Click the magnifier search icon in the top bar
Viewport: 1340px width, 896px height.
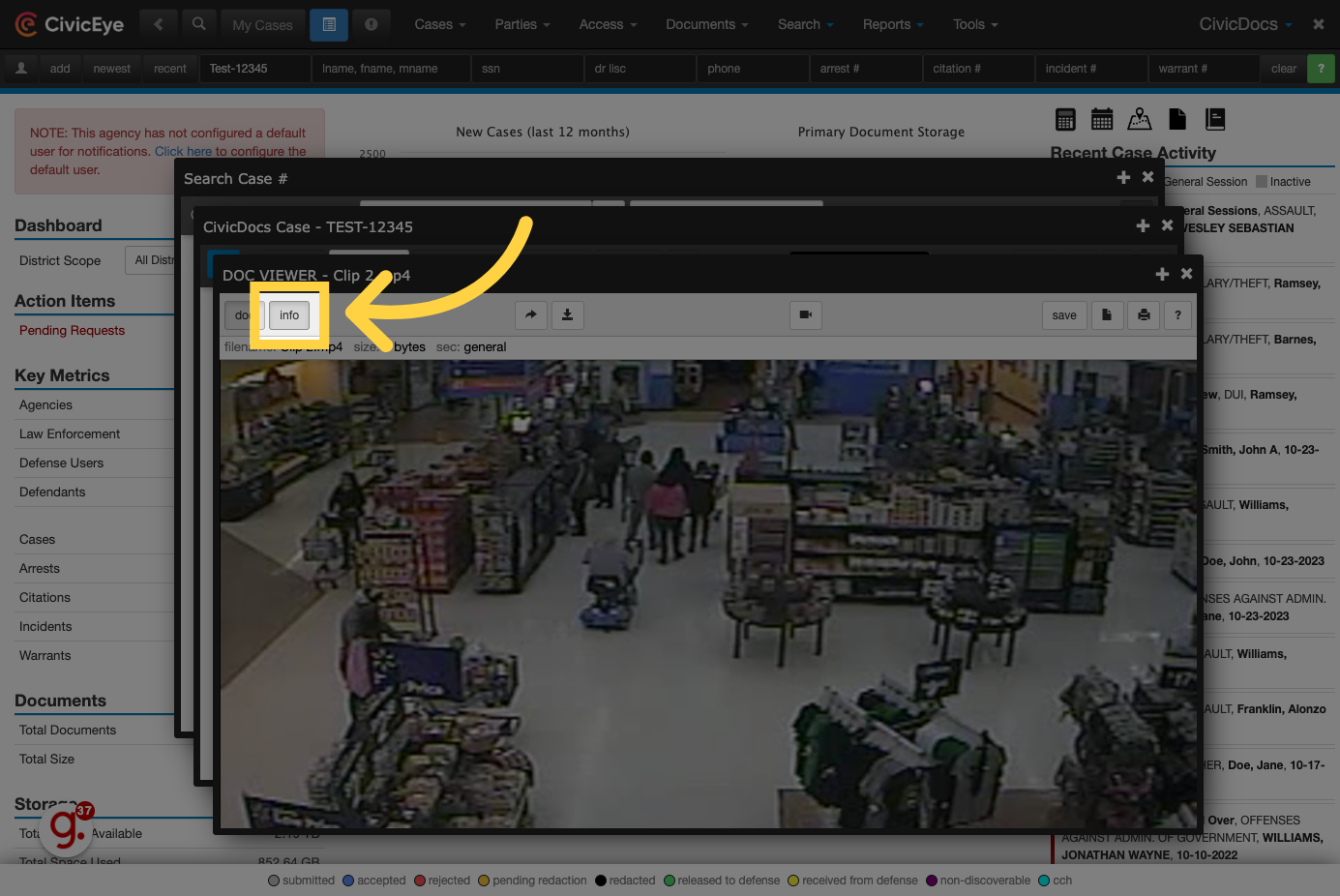(198, 24)
